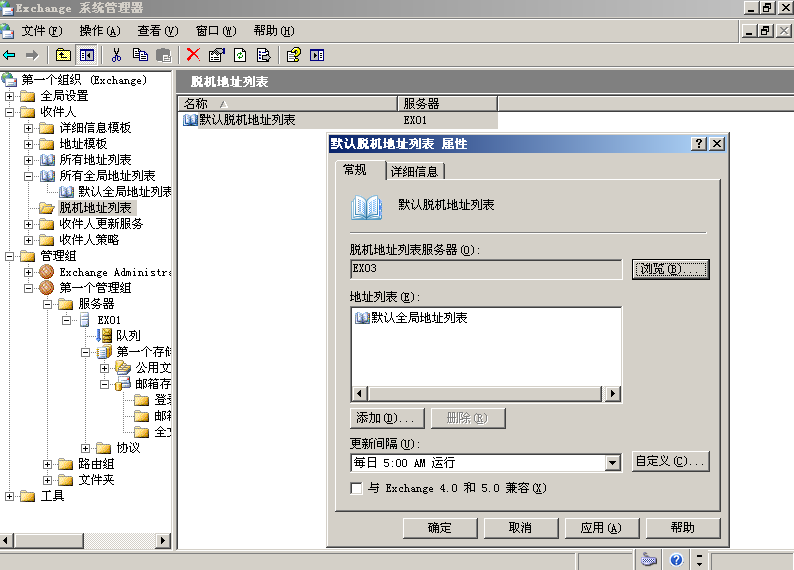The width and height of the screenshot is (794, 570).
Task: Expand the 全局设置 tree node
Action: 9,96
